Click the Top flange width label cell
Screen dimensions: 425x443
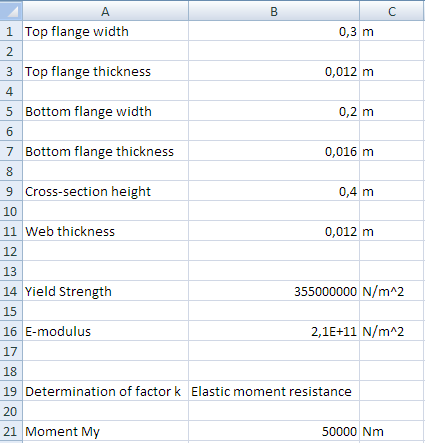pos(105,31)
